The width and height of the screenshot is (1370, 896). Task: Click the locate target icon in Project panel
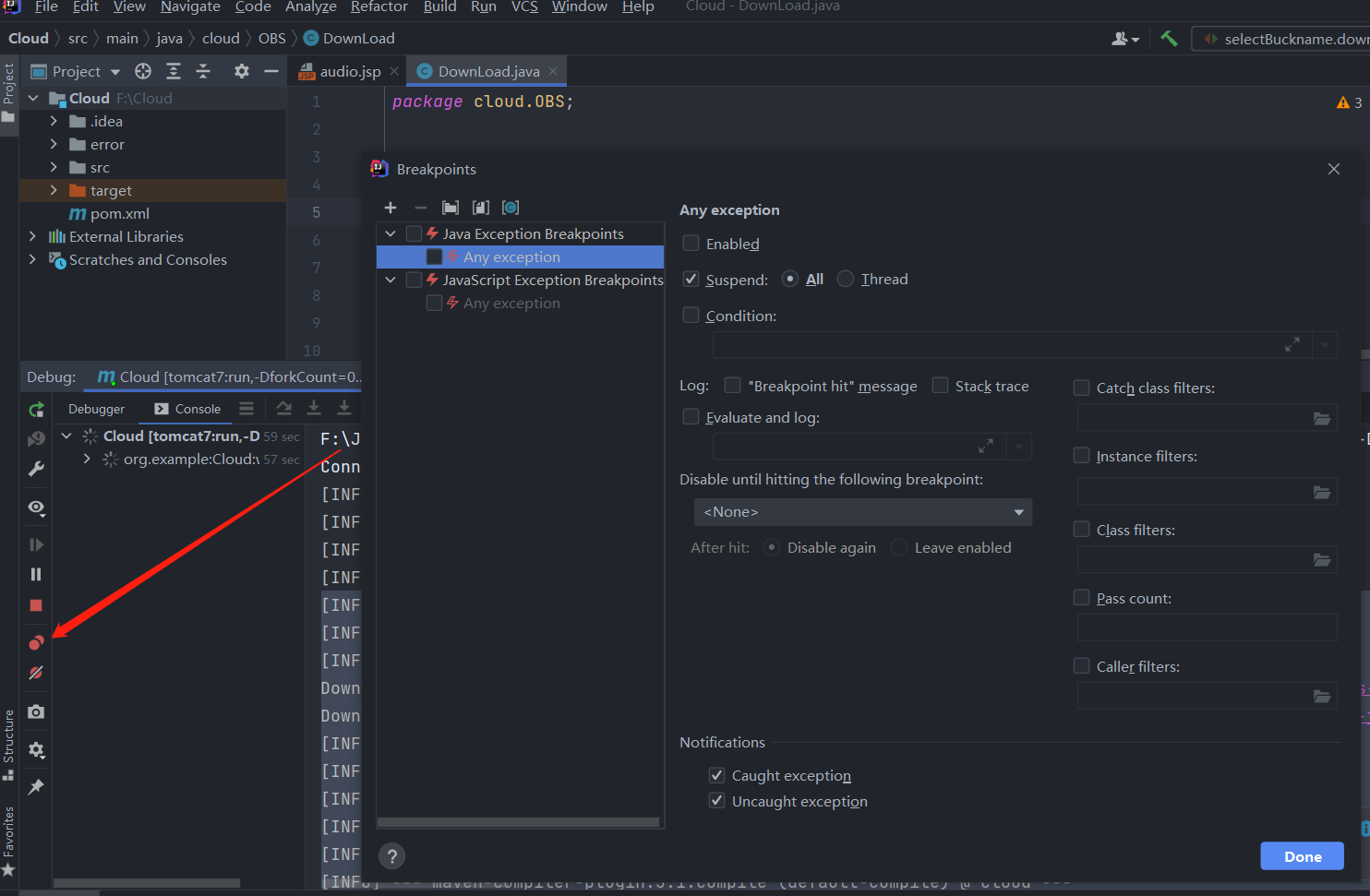point(143,71)
